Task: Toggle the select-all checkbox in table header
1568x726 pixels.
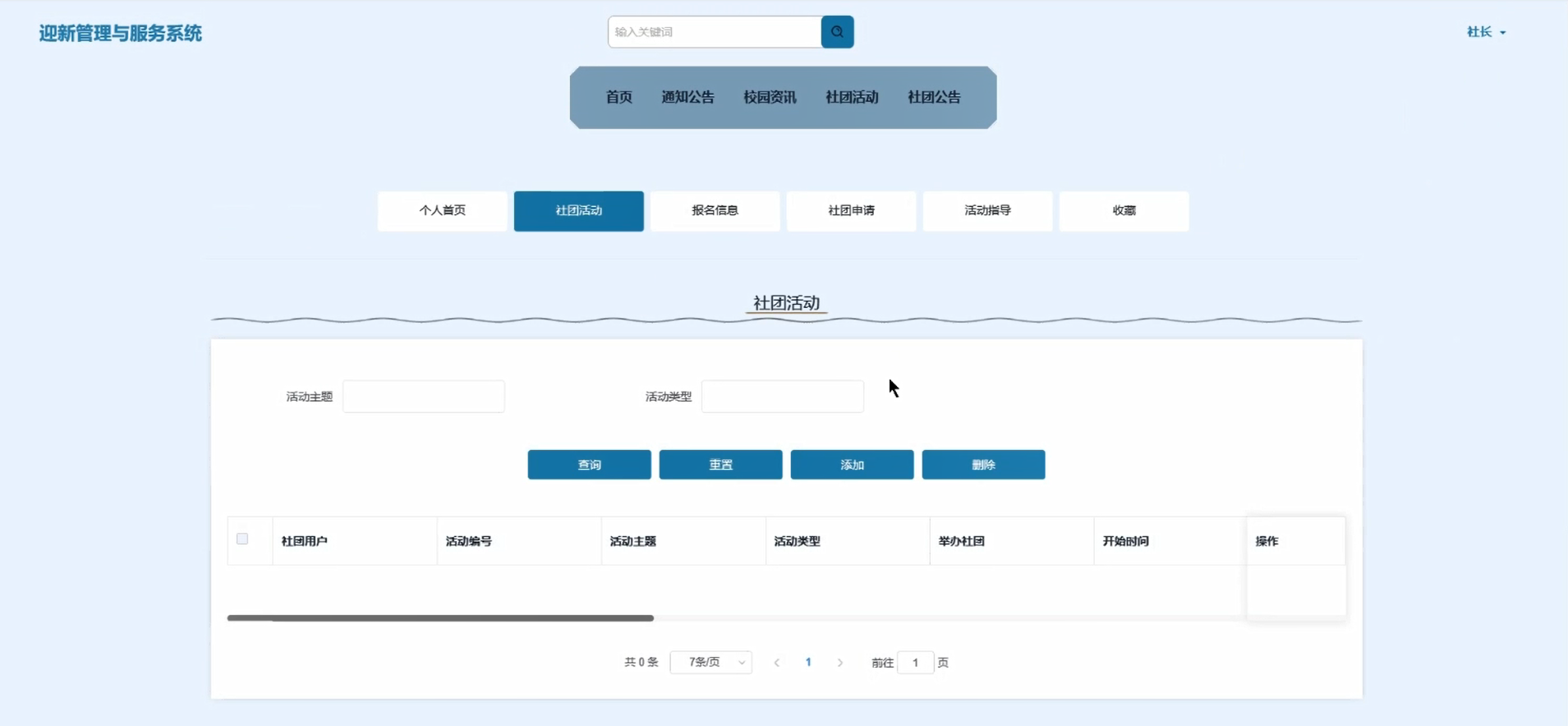Action: tap(242, 539)
